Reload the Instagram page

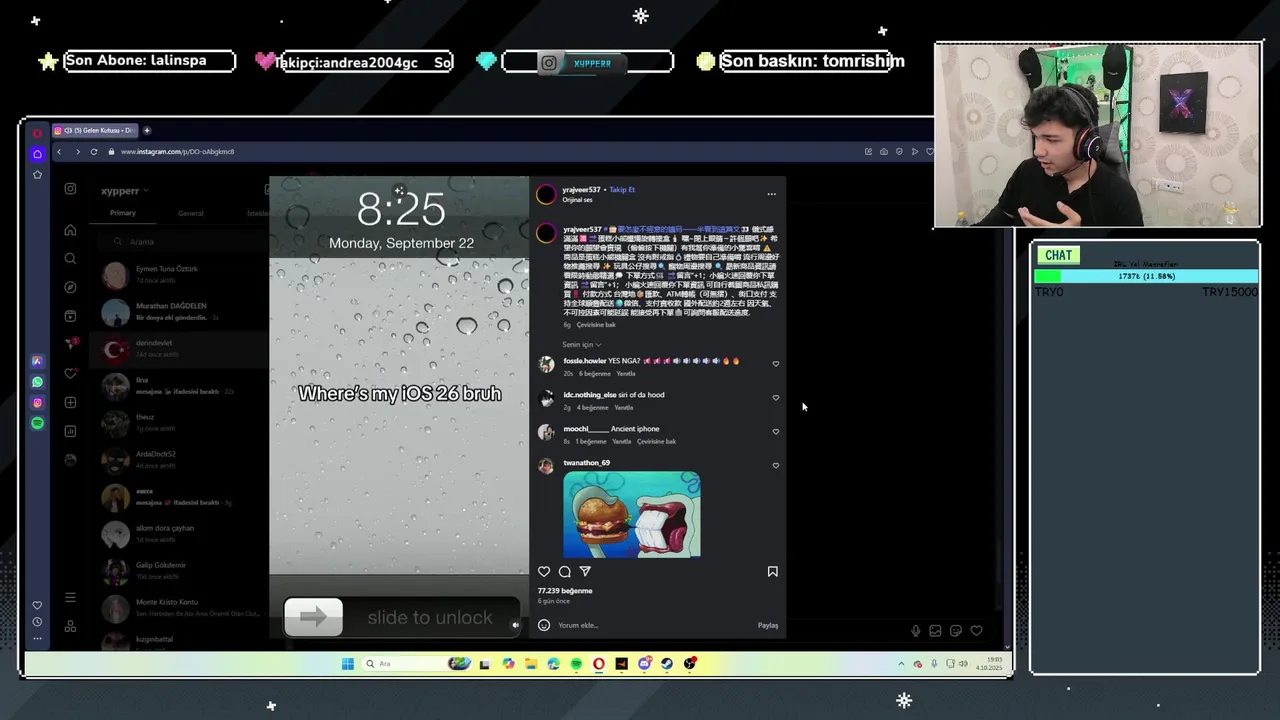tap(94, 152)
